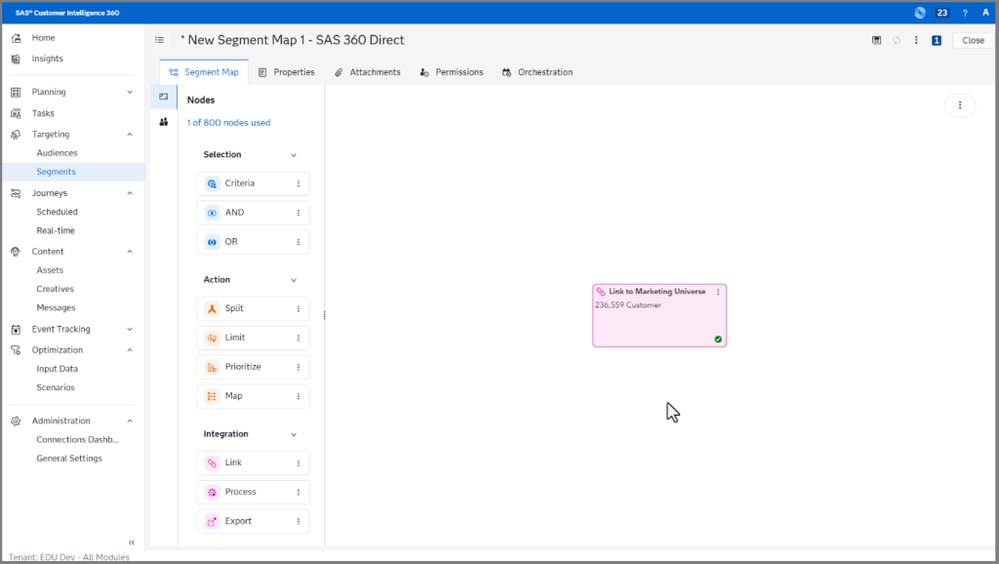Viewport: 999px width, 564px height.
Task: Open Criteria node options menu
Action: click(x=298, y=184)
